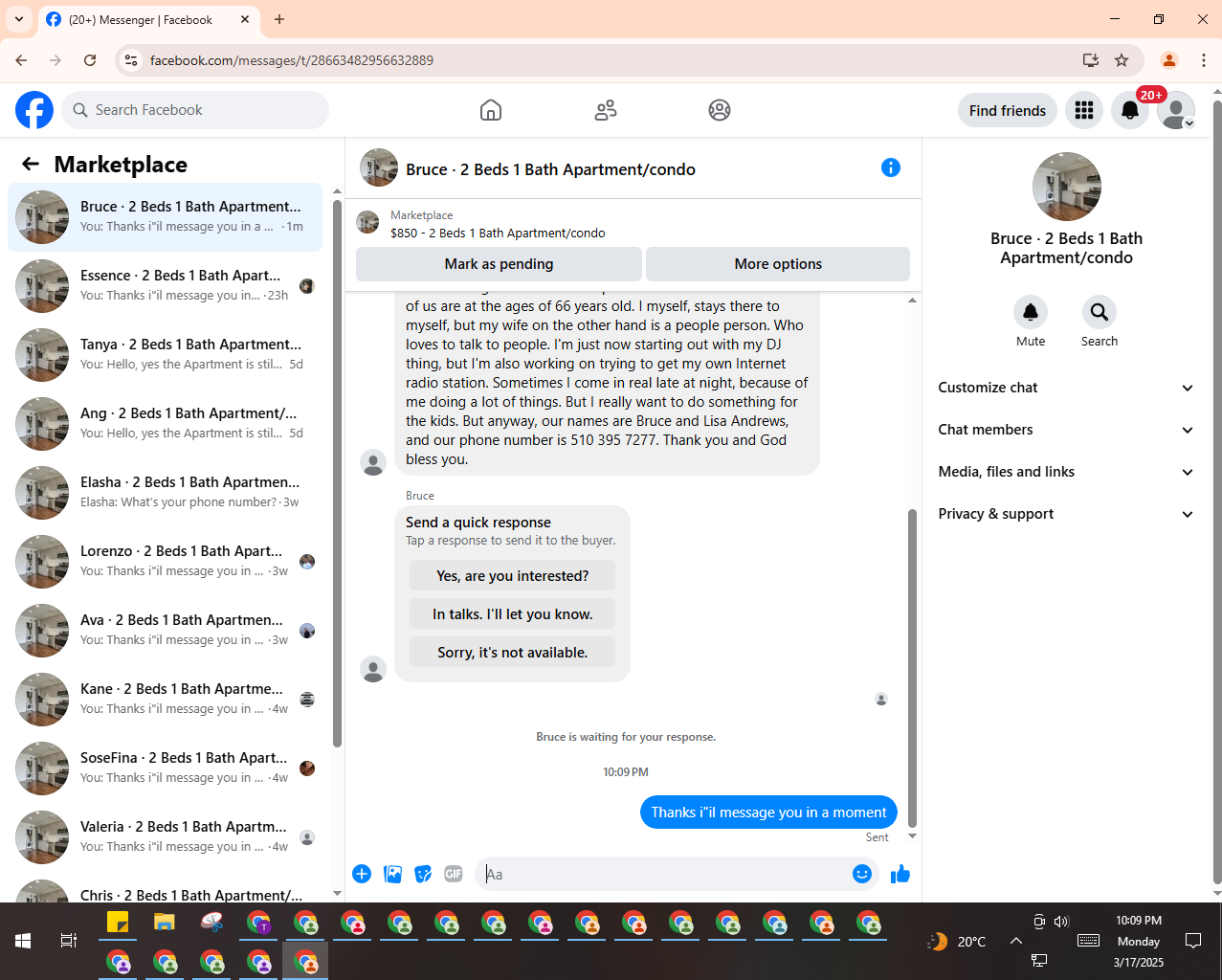Mute this conversation with the bell icon

[x=1031, y=312]
